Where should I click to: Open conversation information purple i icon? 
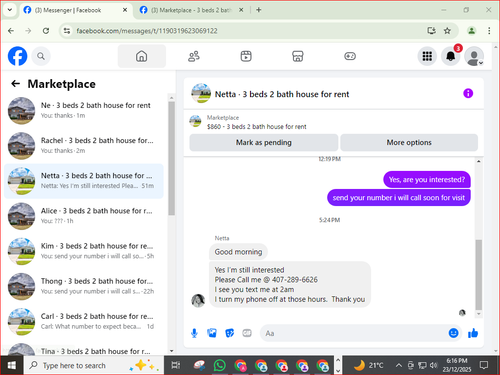click(468, 93)
